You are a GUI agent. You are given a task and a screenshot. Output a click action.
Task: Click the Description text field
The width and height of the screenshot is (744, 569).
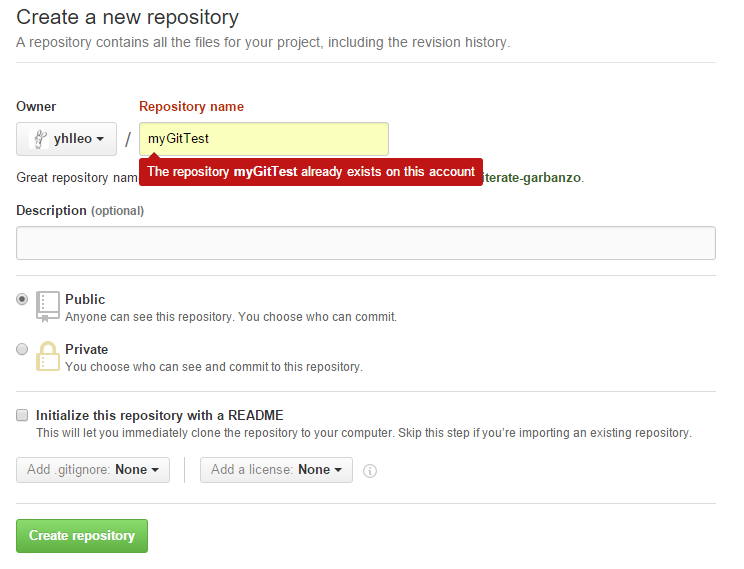(366, 243)
